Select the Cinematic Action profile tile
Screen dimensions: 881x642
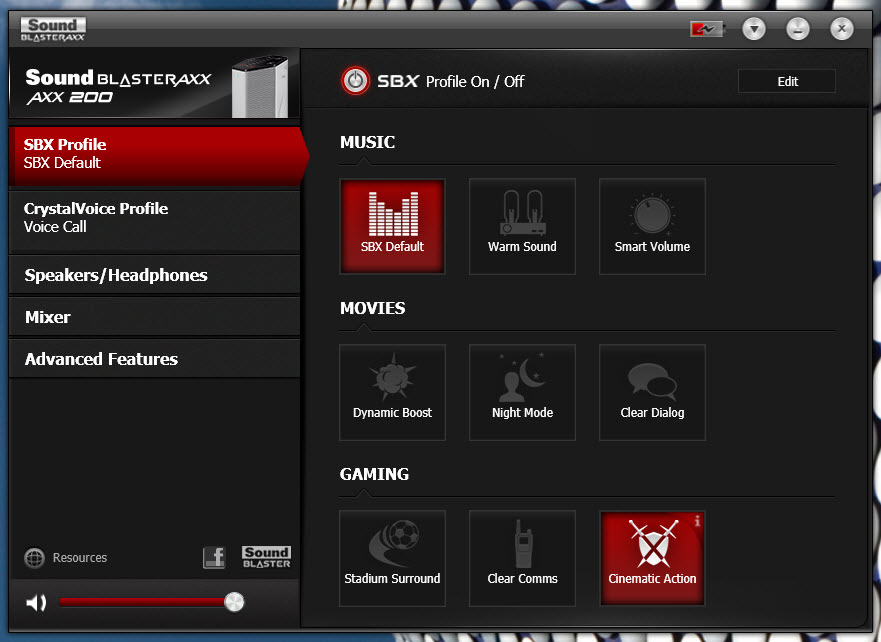(652, 558)
